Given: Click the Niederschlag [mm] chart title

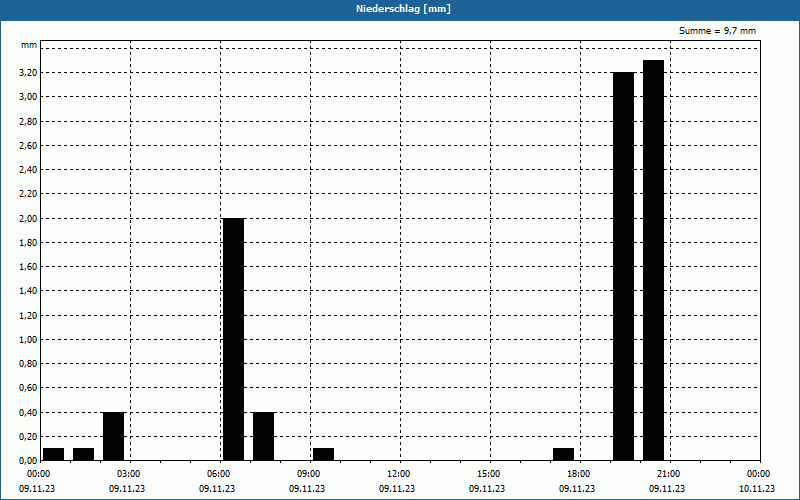Looking at the screenshot, I should [403, 9].
